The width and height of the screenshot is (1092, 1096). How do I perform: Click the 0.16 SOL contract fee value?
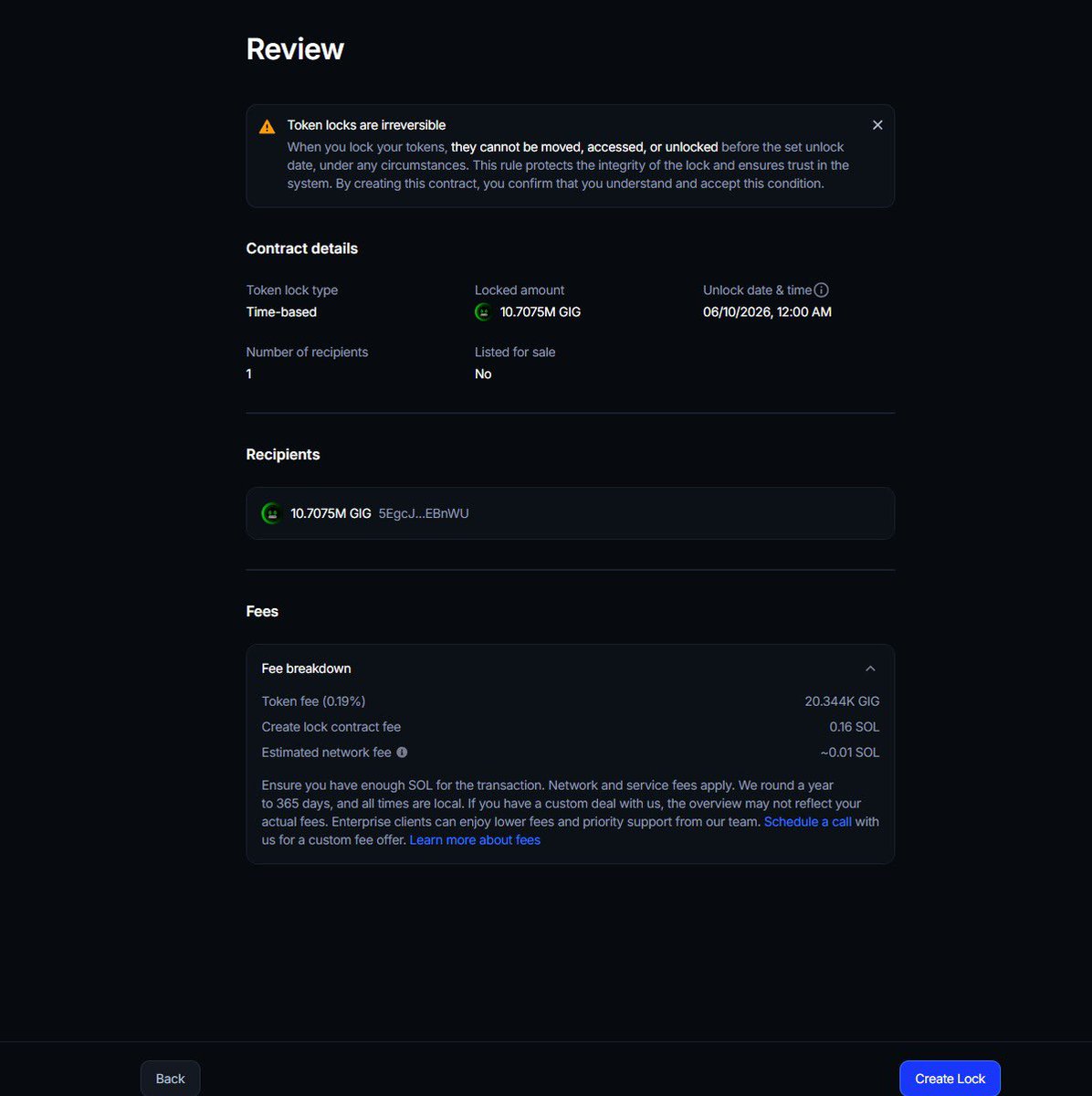coord(855,727)
